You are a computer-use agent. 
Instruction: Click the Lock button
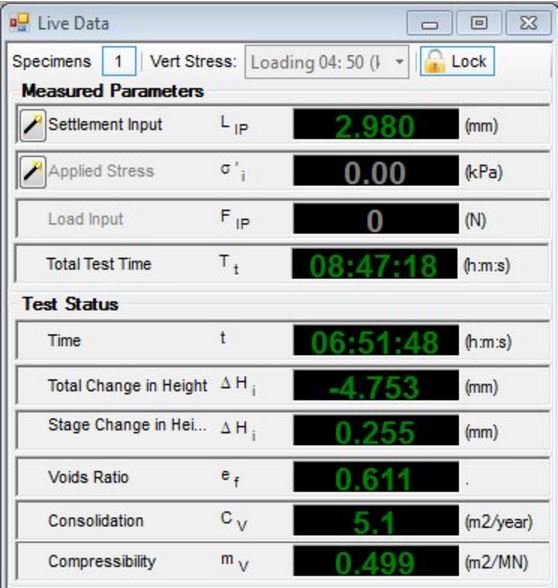coord(457,61)
